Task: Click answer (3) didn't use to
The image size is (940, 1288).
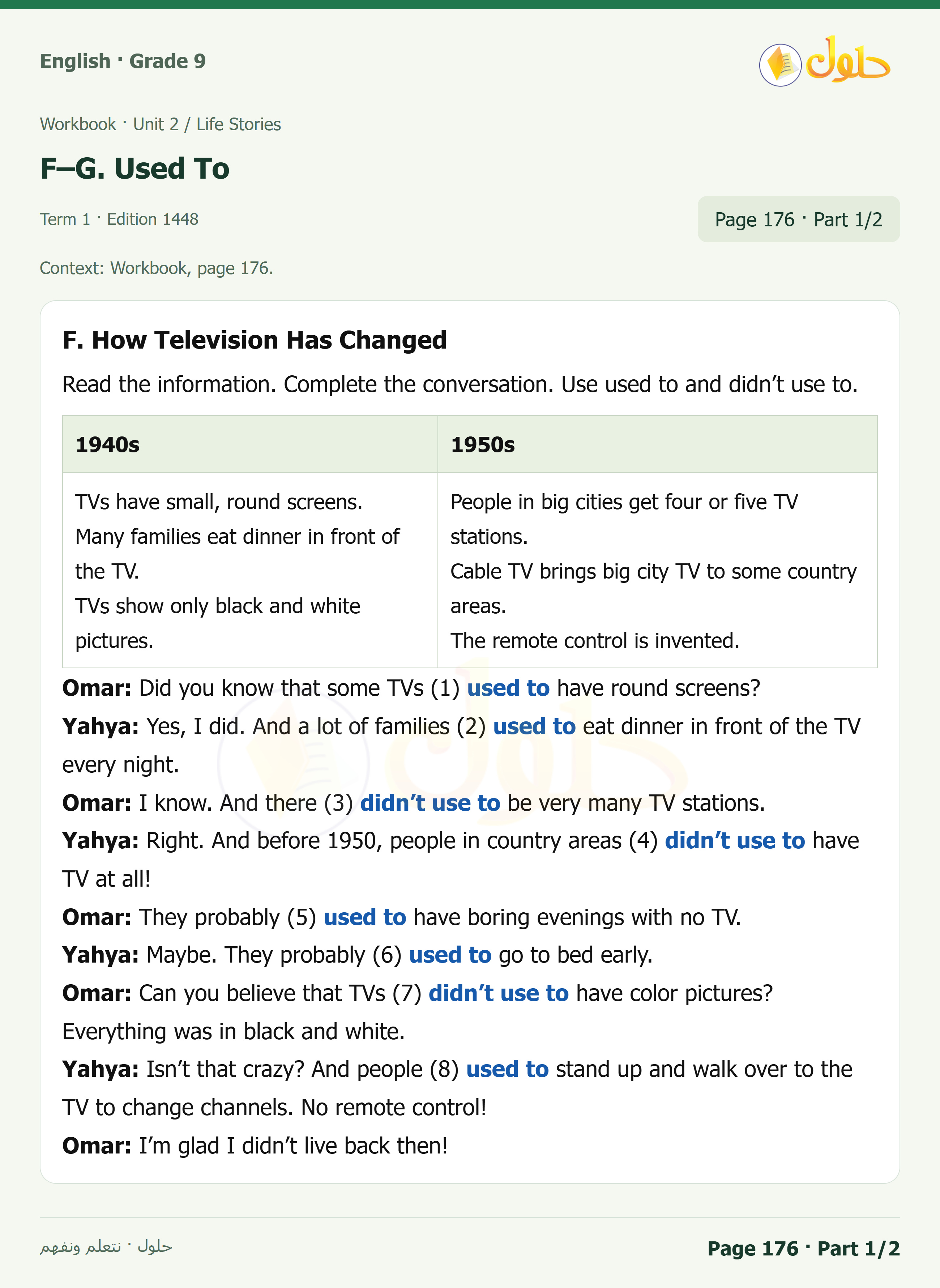Action: [430, 803]
